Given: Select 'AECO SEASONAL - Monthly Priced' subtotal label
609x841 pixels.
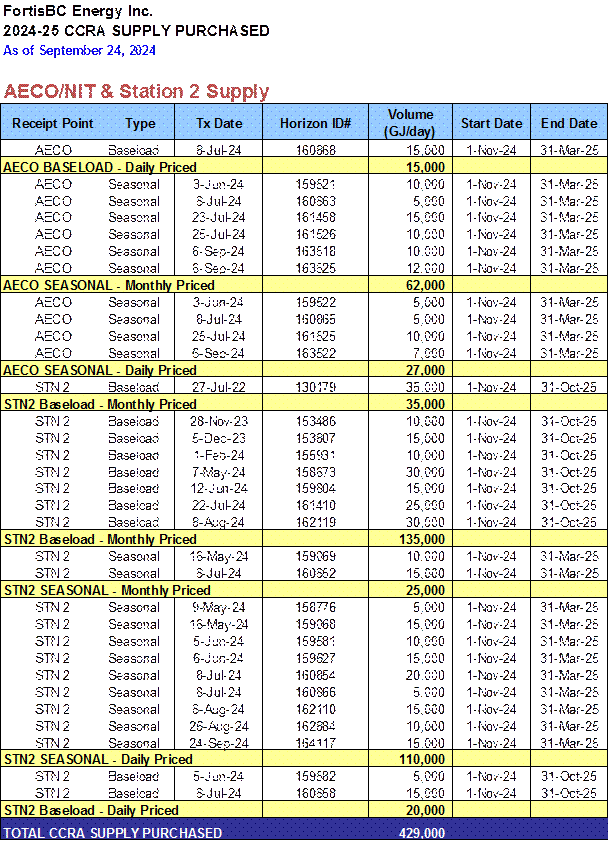Looking at the screenshot, I should pos(109,285).
